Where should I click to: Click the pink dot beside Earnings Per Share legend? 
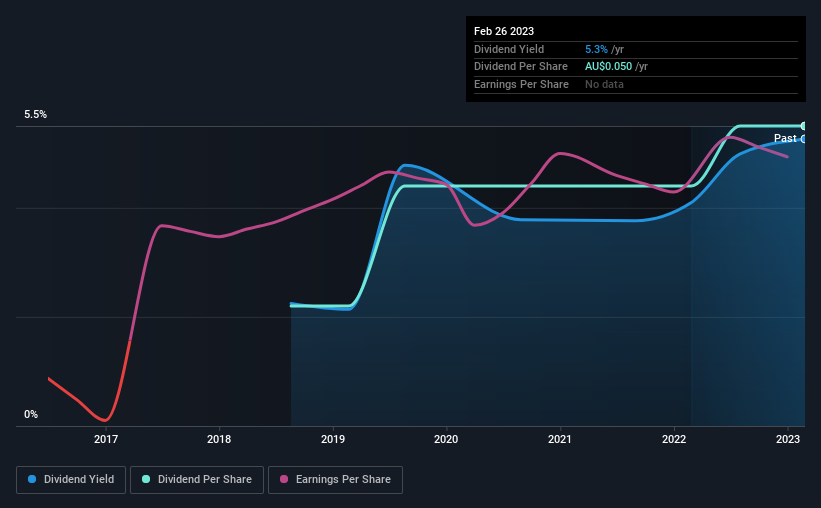[x=284, y=480]
